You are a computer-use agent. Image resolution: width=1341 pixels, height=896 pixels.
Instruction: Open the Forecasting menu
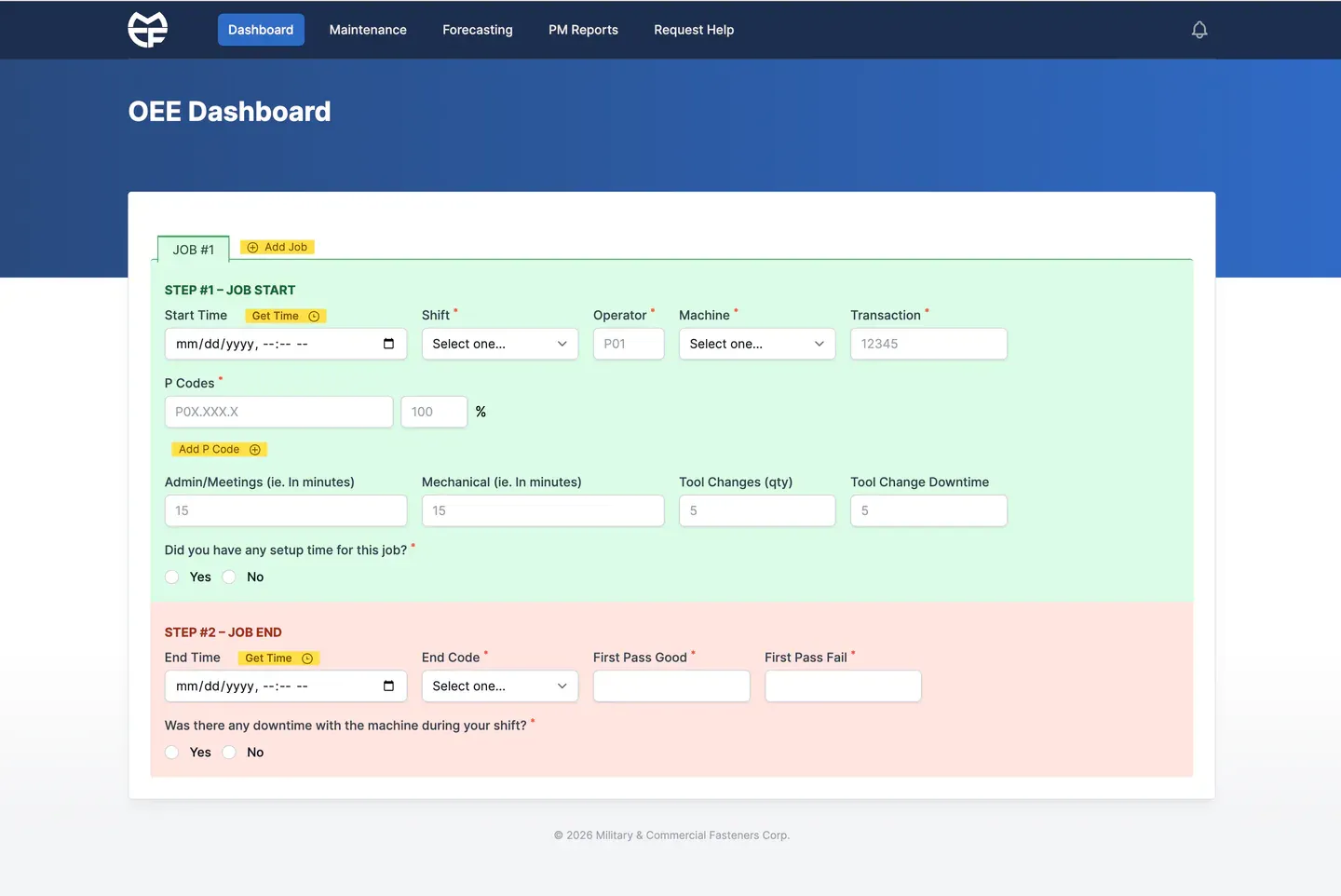pos(478,30)
